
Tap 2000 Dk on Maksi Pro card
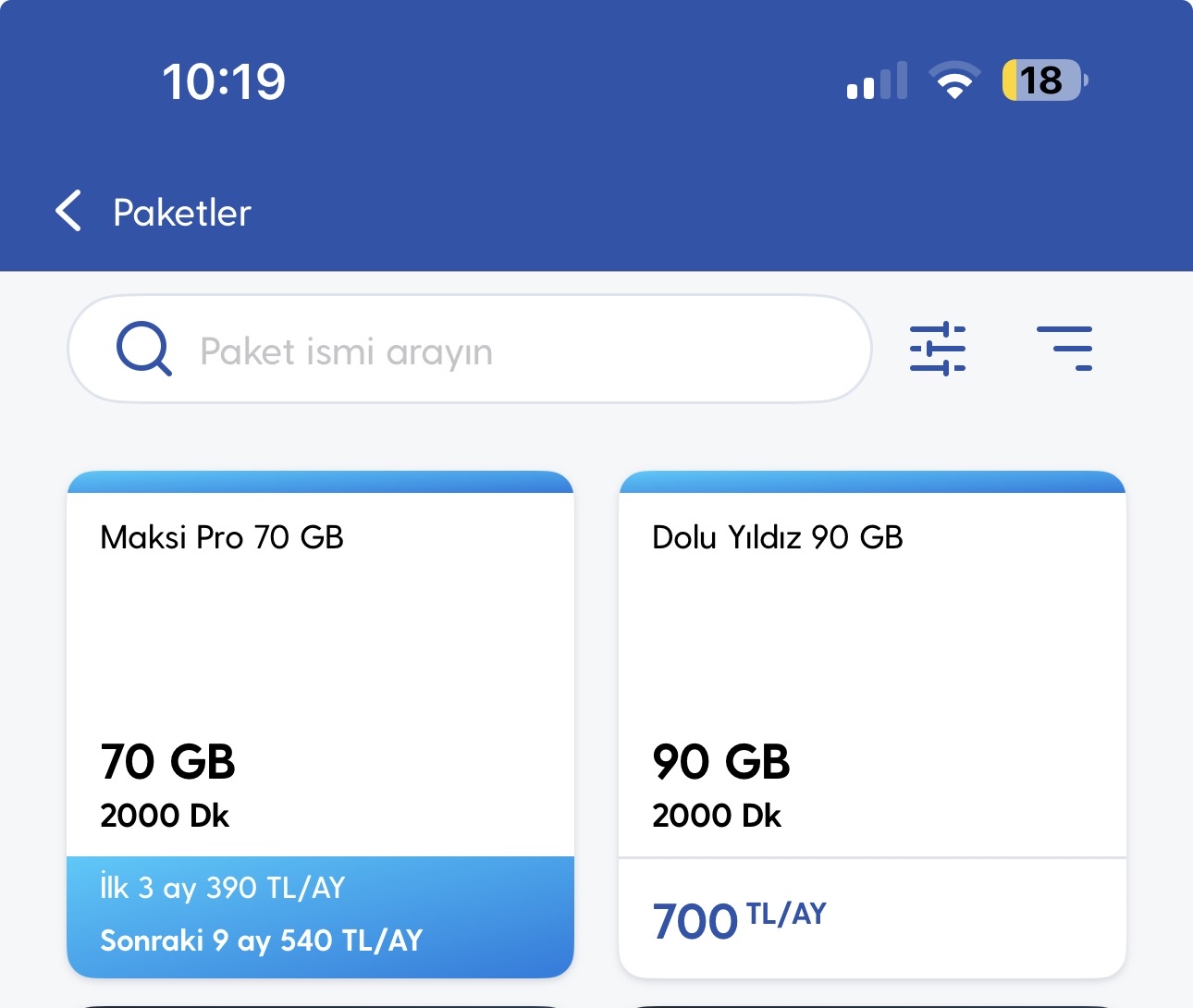pyautogui.click(x=165, y=816)
